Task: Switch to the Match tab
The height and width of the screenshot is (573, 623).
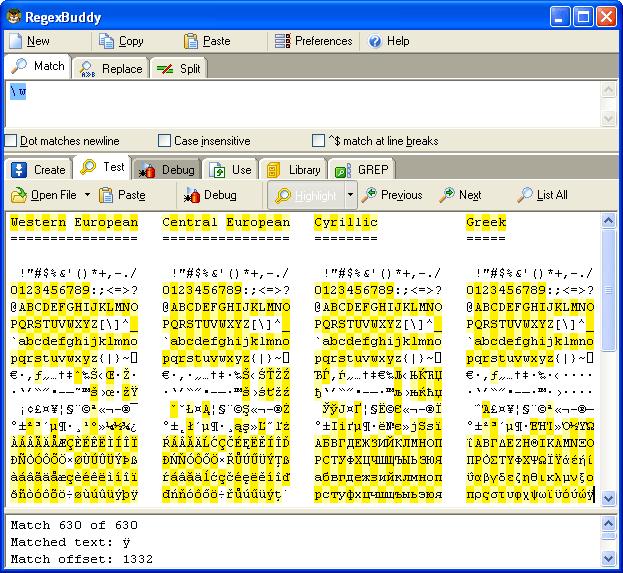Action: pyautogui.click(x=38, y=66)
